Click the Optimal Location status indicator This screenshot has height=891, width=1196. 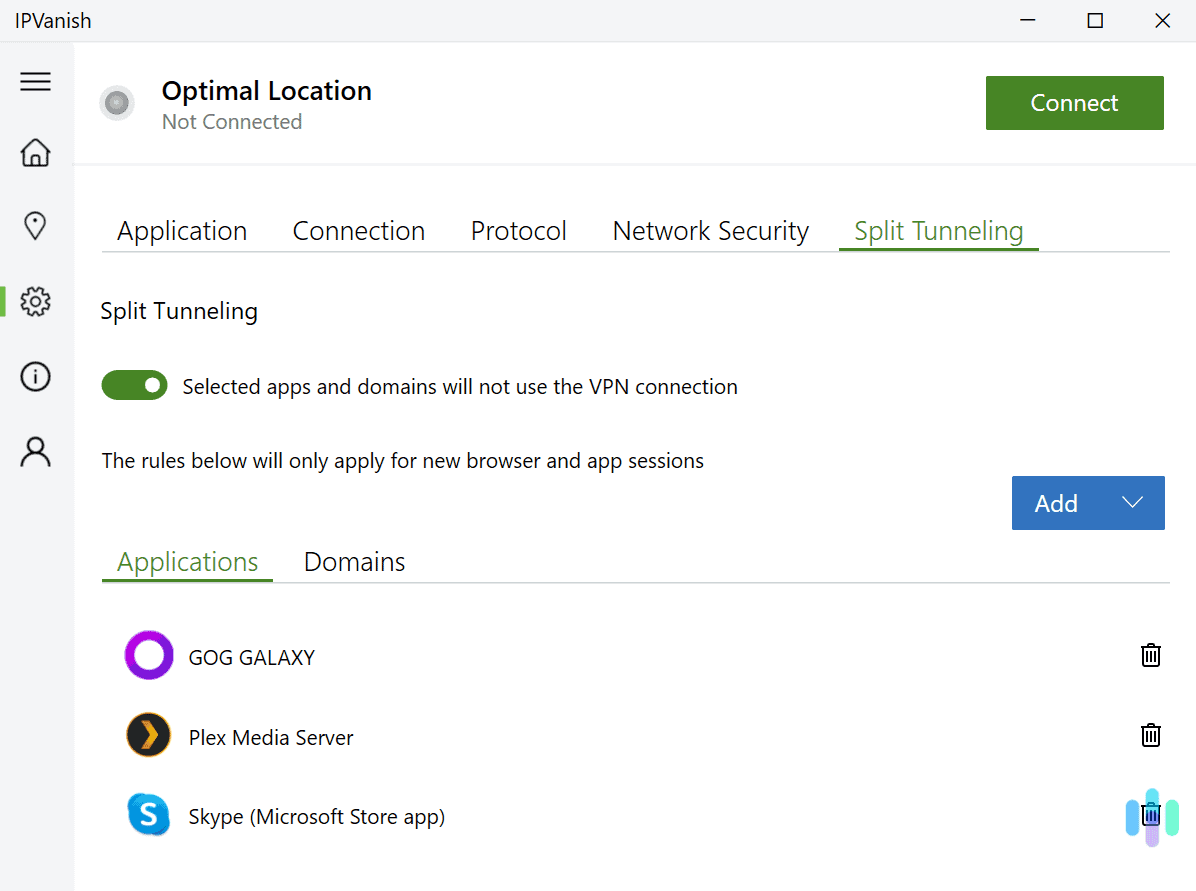(117, 103)
